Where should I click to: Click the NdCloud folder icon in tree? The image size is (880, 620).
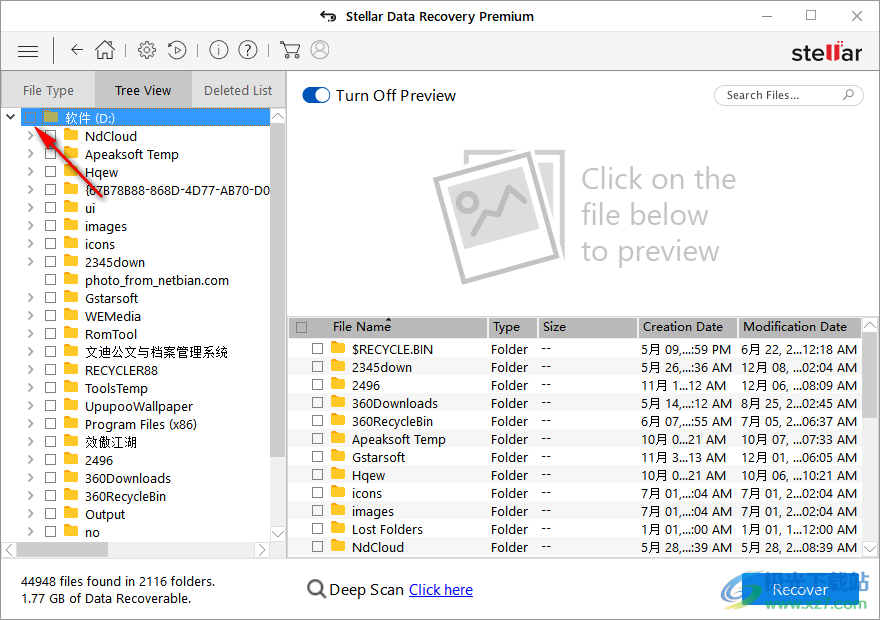coord(71,135)
